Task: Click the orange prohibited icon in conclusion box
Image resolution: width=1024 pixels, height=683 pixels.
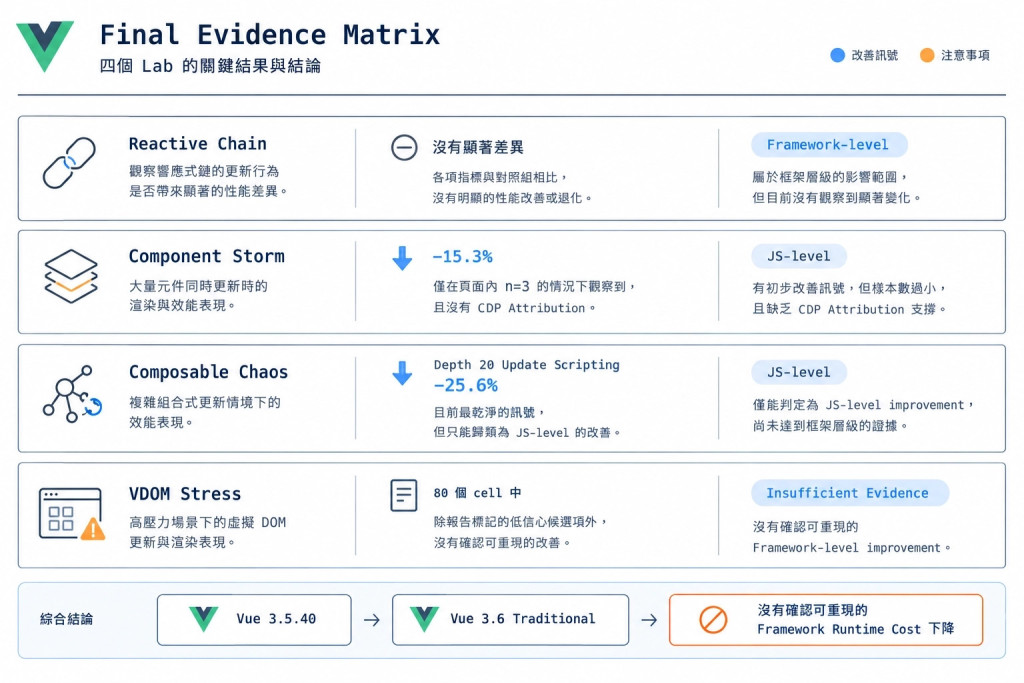Action: click(x=713, y=620)
